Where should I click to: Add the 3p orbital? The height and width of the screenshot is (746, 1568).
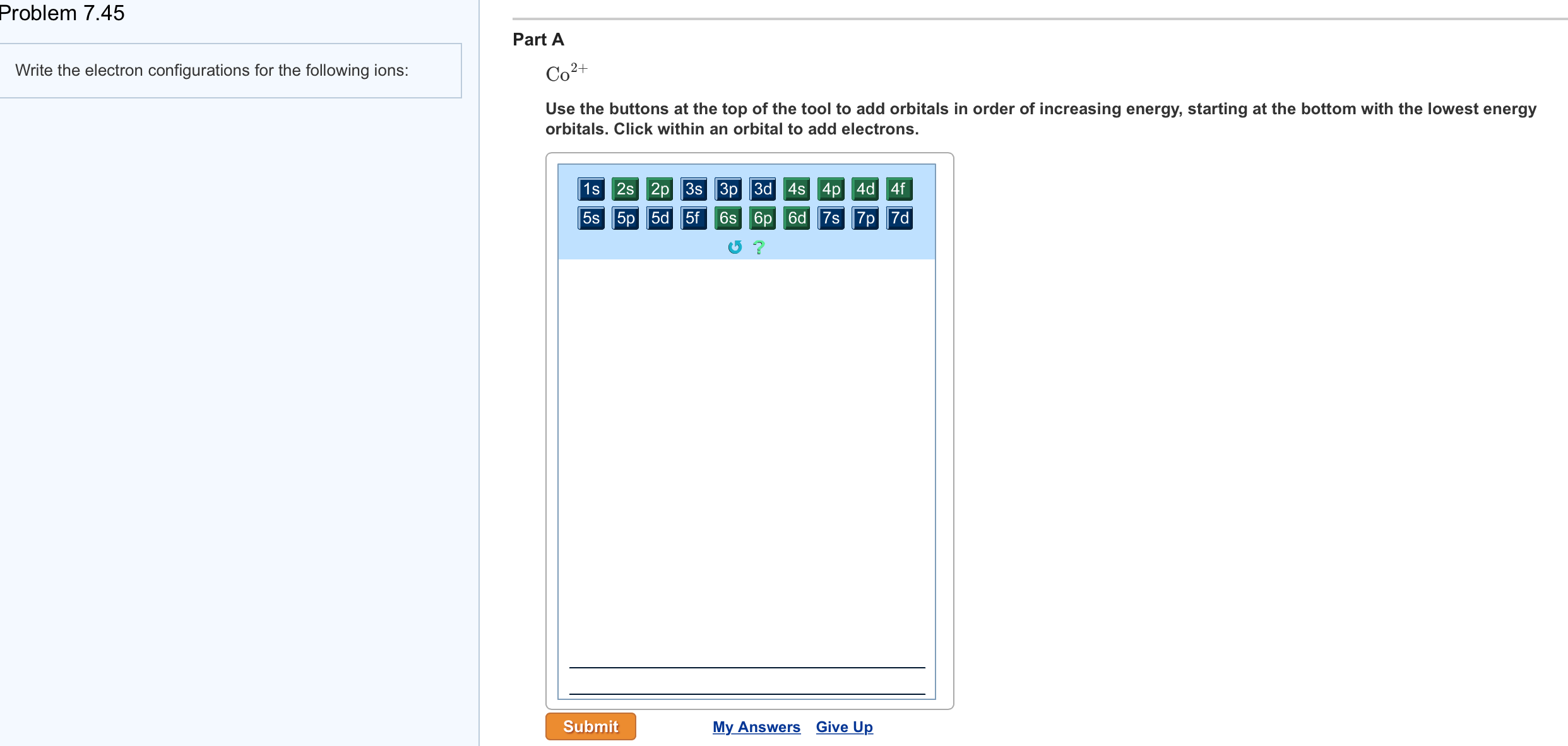pos(728,189)
